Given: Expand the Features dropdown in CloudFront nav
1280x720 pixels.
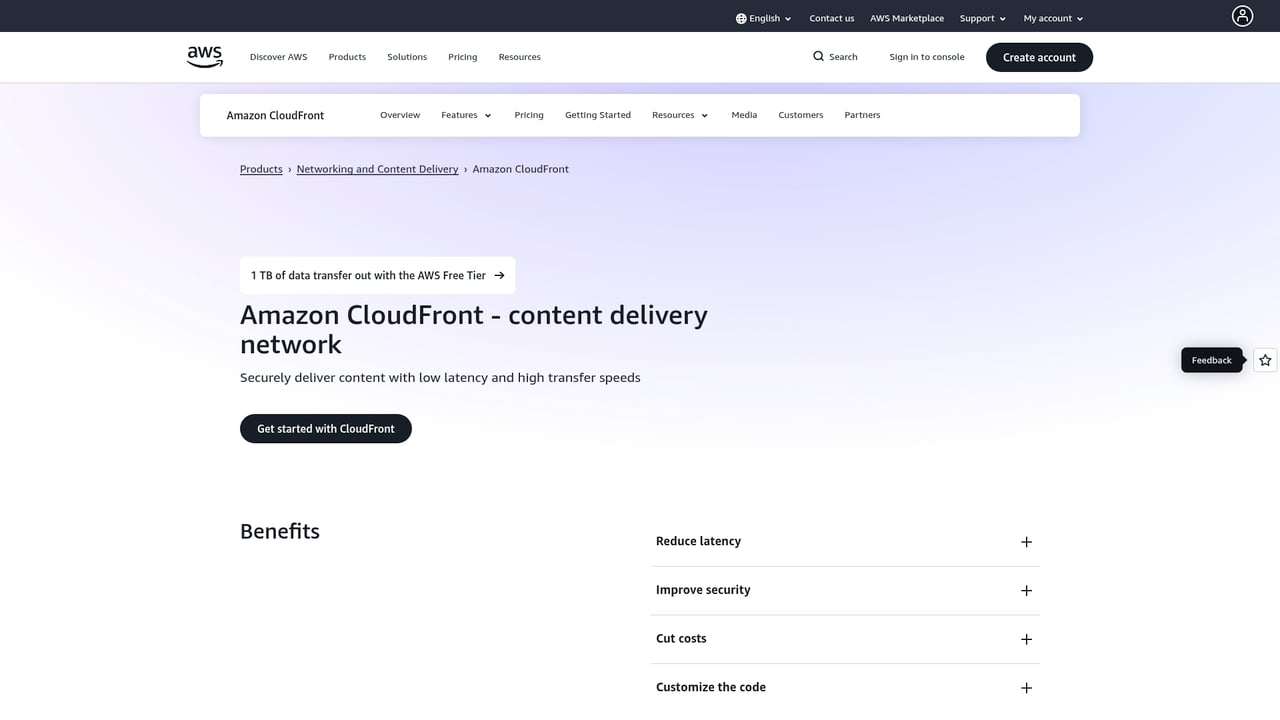Looking at the screenshot, I should (x=466, y=115).
